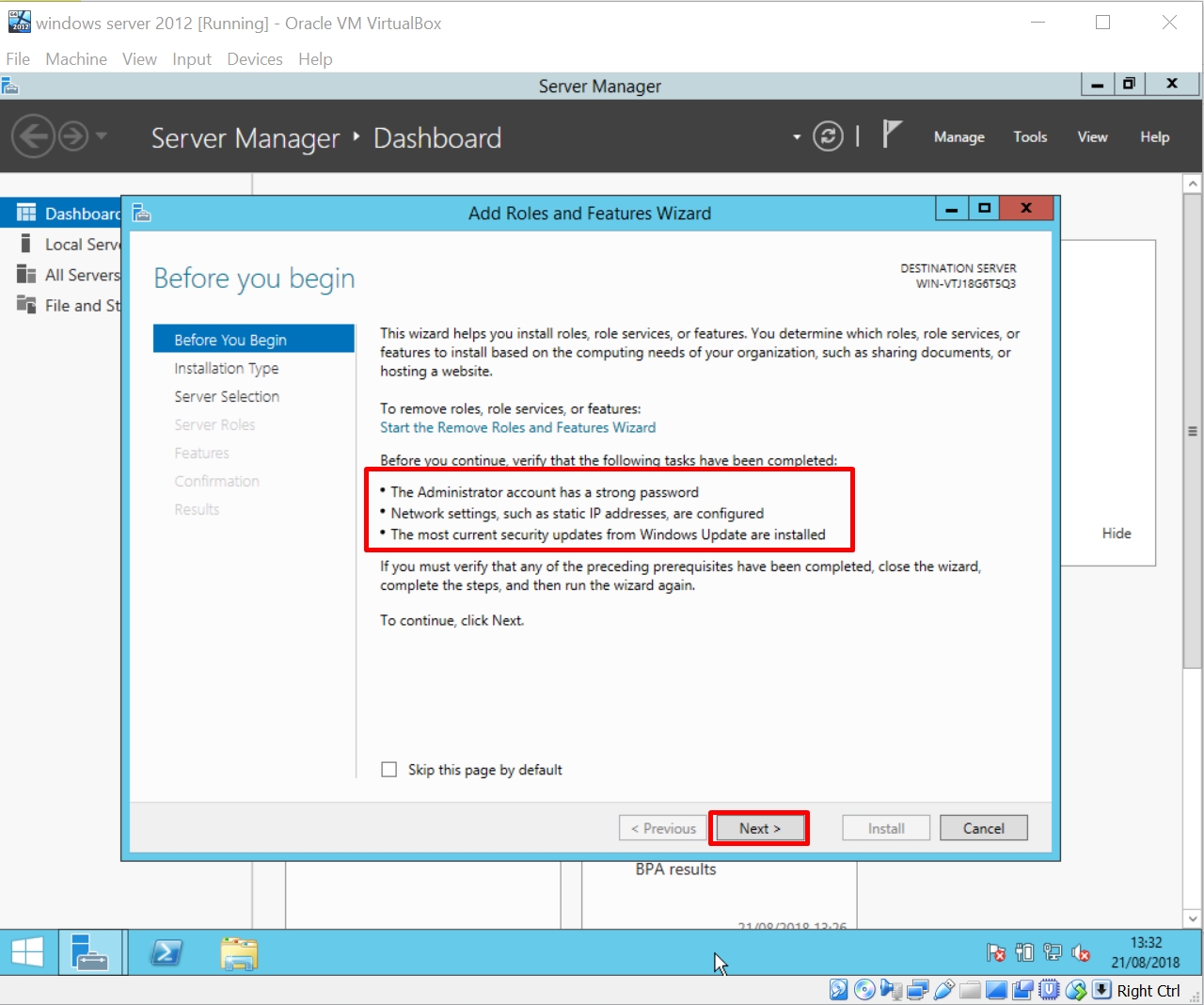This screenshot has width=1204, height=1005.
Task: Click VirtualBox keyboard capture arrow indicator
Action: (x=1101, y=990)
